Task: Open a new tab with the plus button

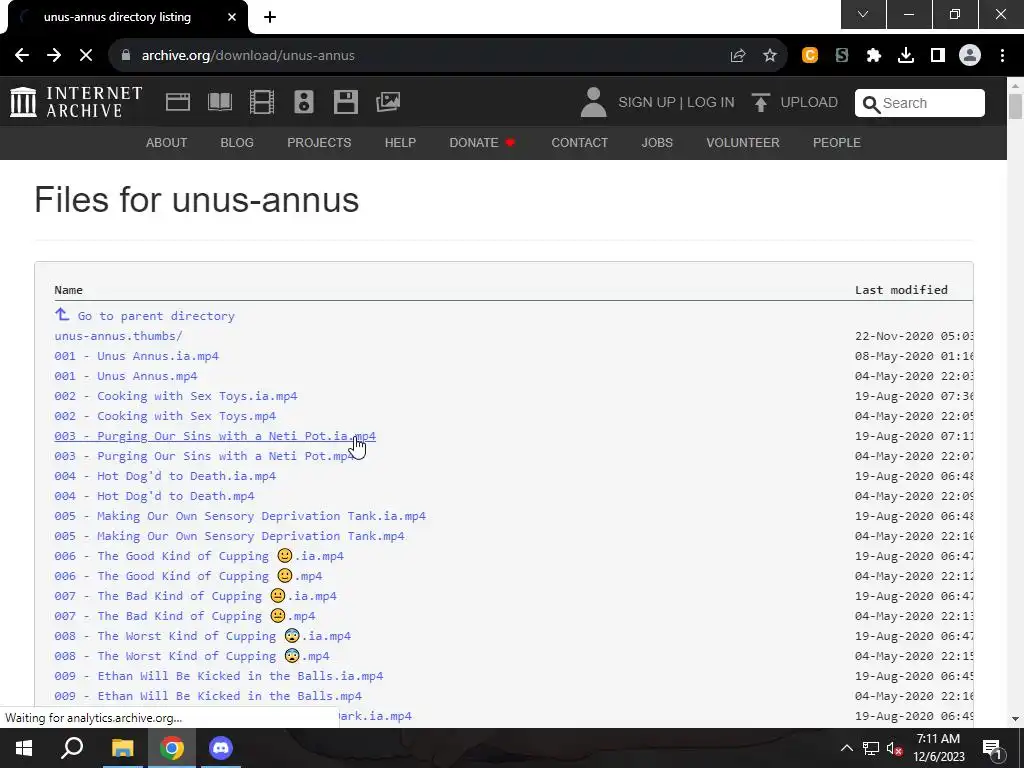Action: (270, 17)
